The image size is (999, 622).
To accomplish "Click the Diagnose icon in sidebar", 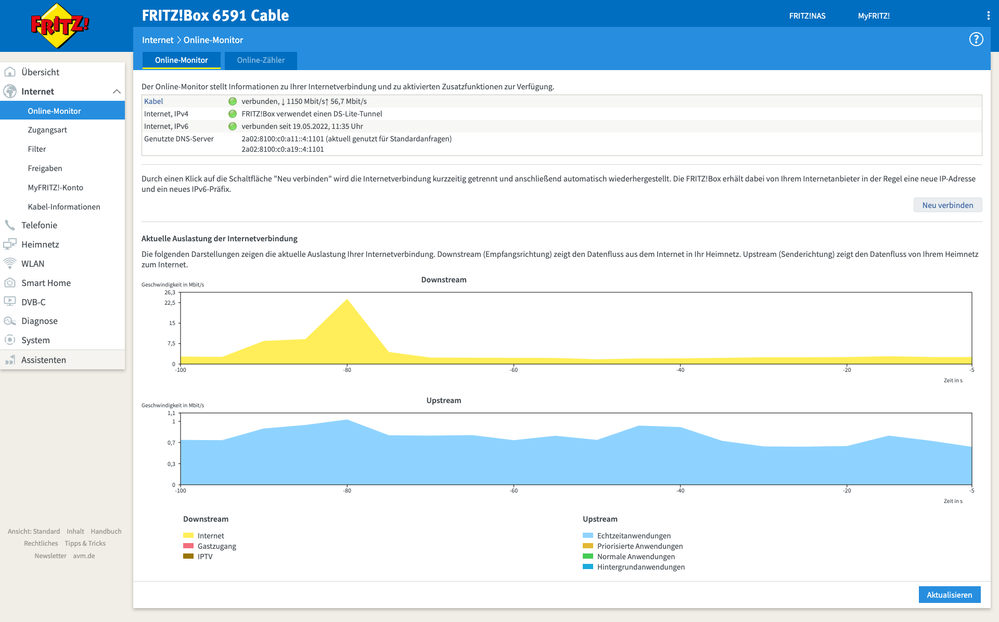I will click(x=11, y=321).
